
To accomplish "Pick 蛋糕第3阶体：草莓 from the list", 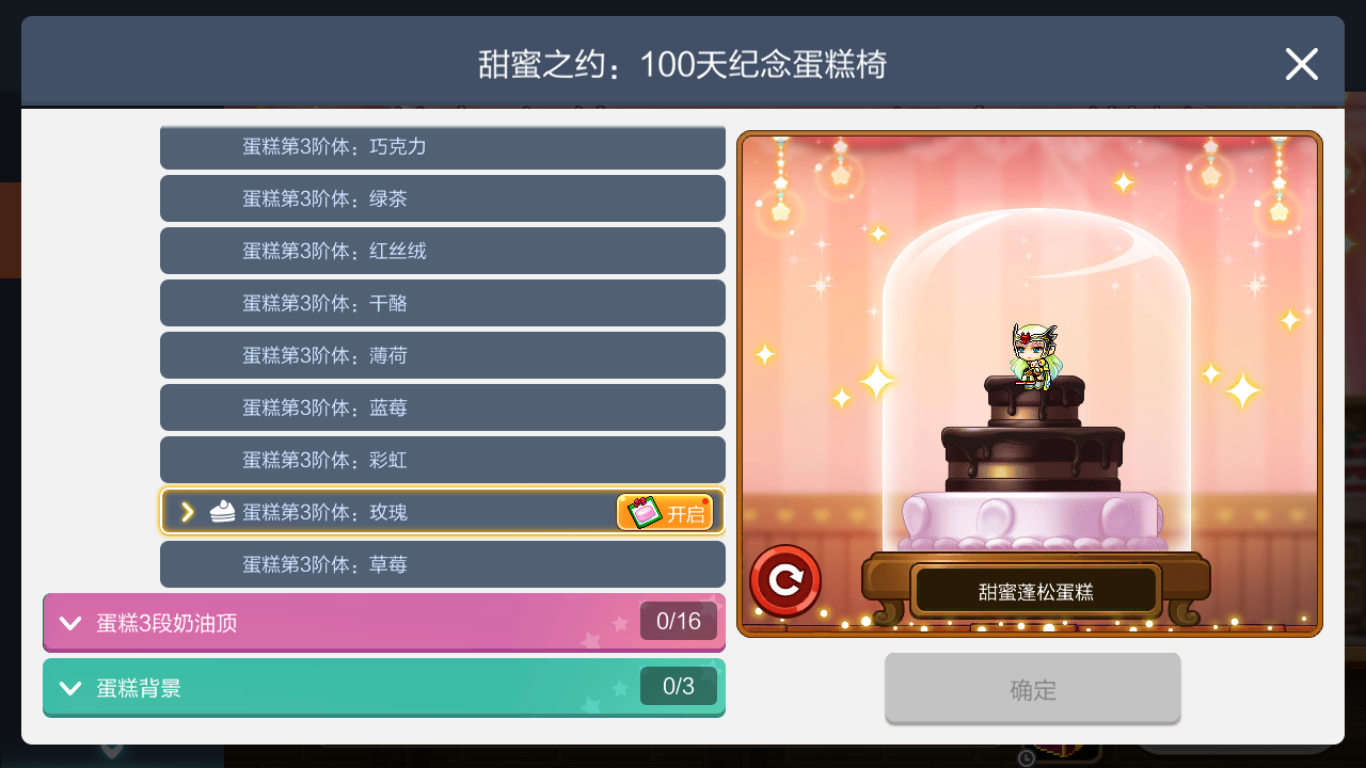I will pos(443,564).
